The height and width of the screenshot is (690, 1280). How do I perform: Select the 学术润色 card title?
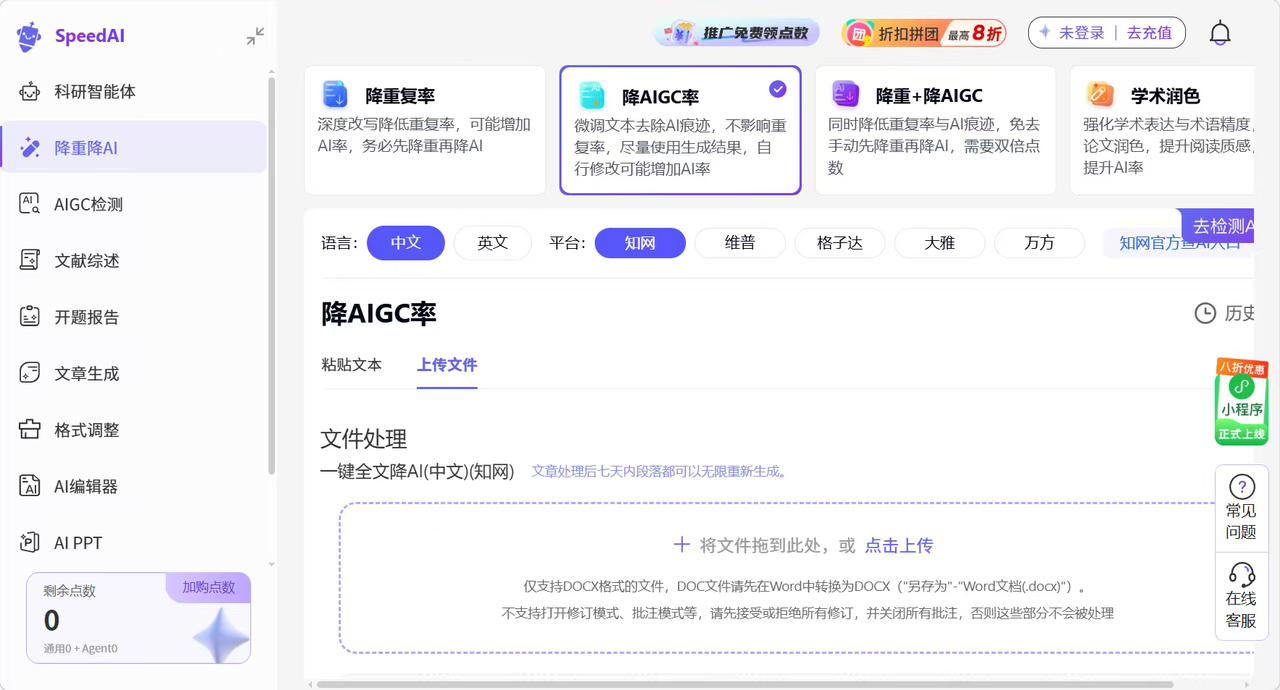click(1165, 96)
